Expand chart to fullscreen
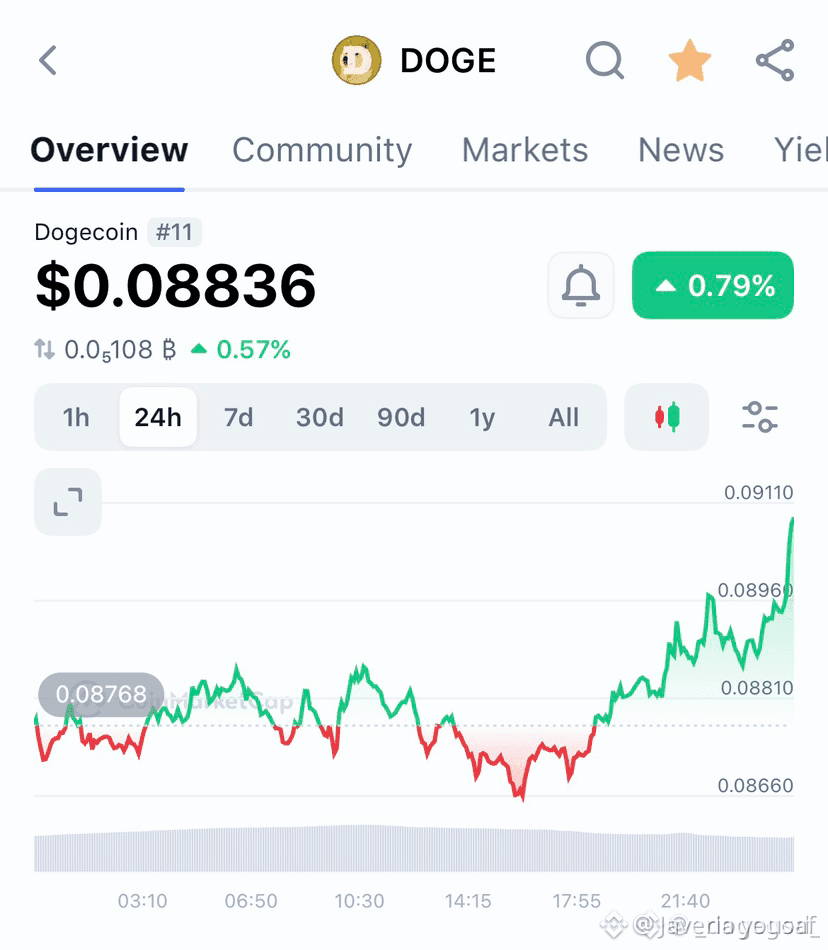The width and height of the screenshot is (828, 950). (x=68, y=502)
